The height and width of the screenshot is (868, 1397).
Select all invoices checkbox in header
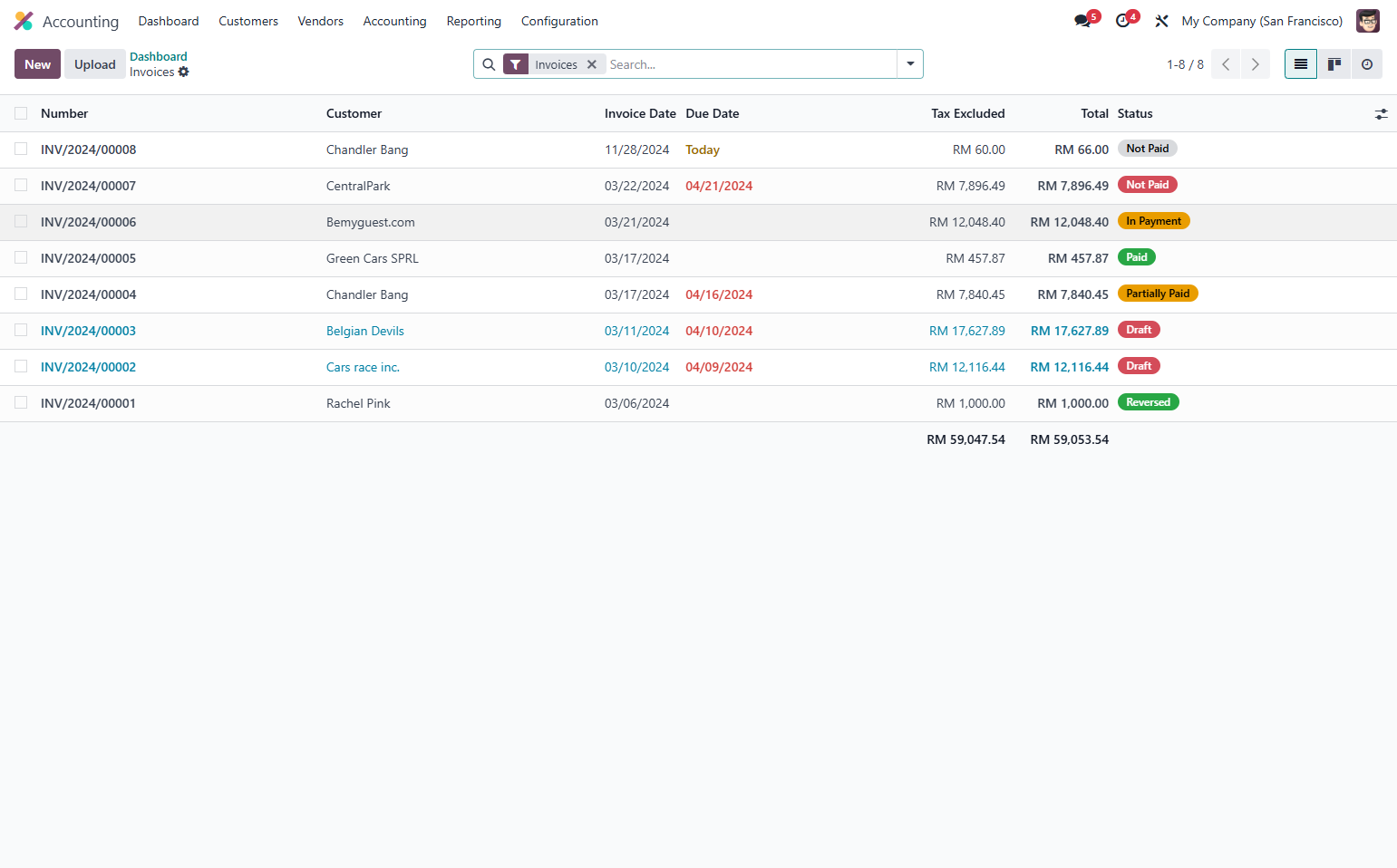pos(21,113)
